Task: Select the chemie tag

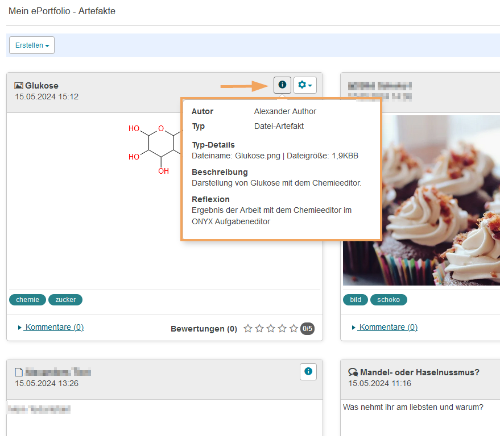Action: click(27, 300)
